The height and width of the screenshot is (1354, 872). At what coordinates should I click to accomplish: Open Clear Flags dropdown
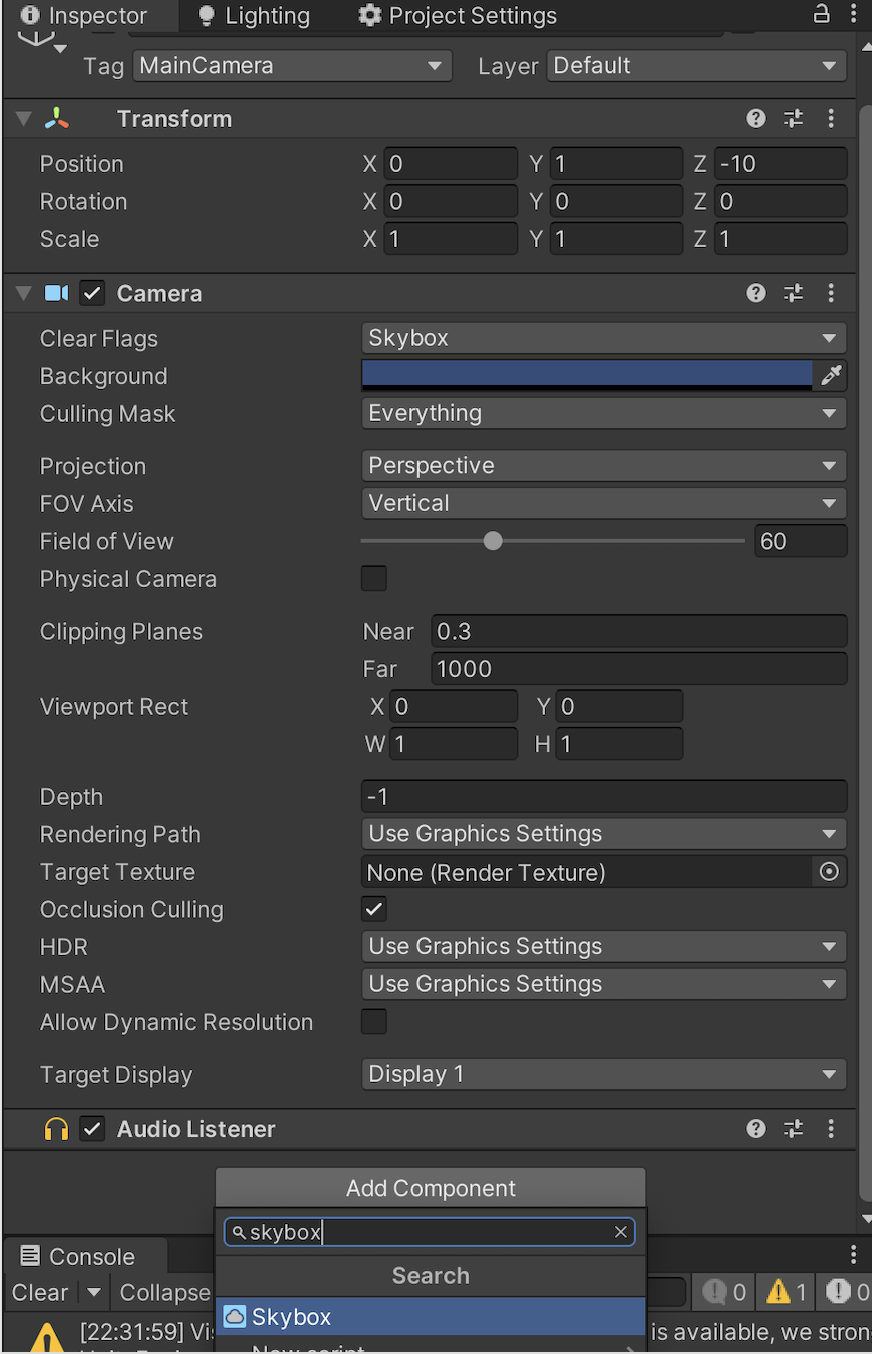(603, 338)
